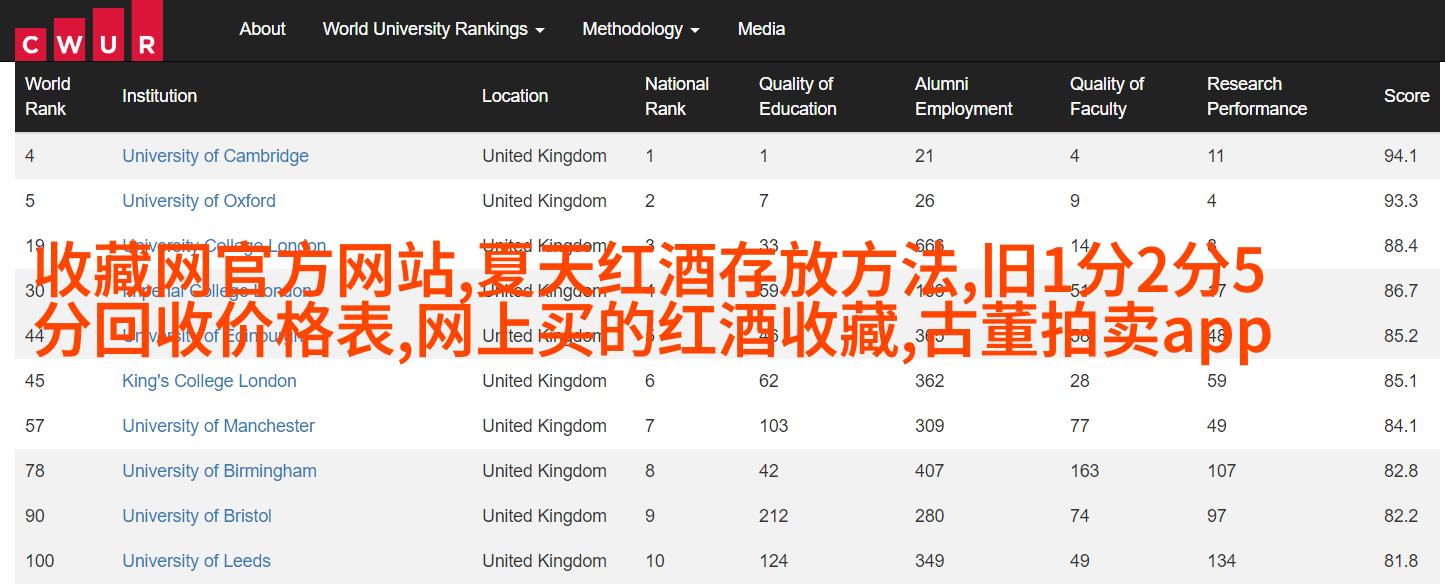Expand World University Rankings dropdown

[433, 29]
